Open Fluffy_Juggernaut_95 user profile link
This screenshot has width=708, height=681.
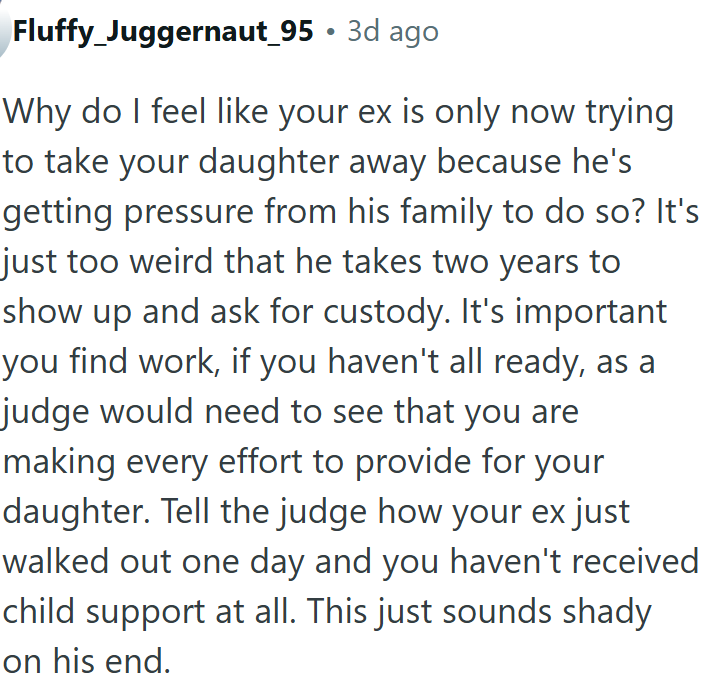(163, 31)
